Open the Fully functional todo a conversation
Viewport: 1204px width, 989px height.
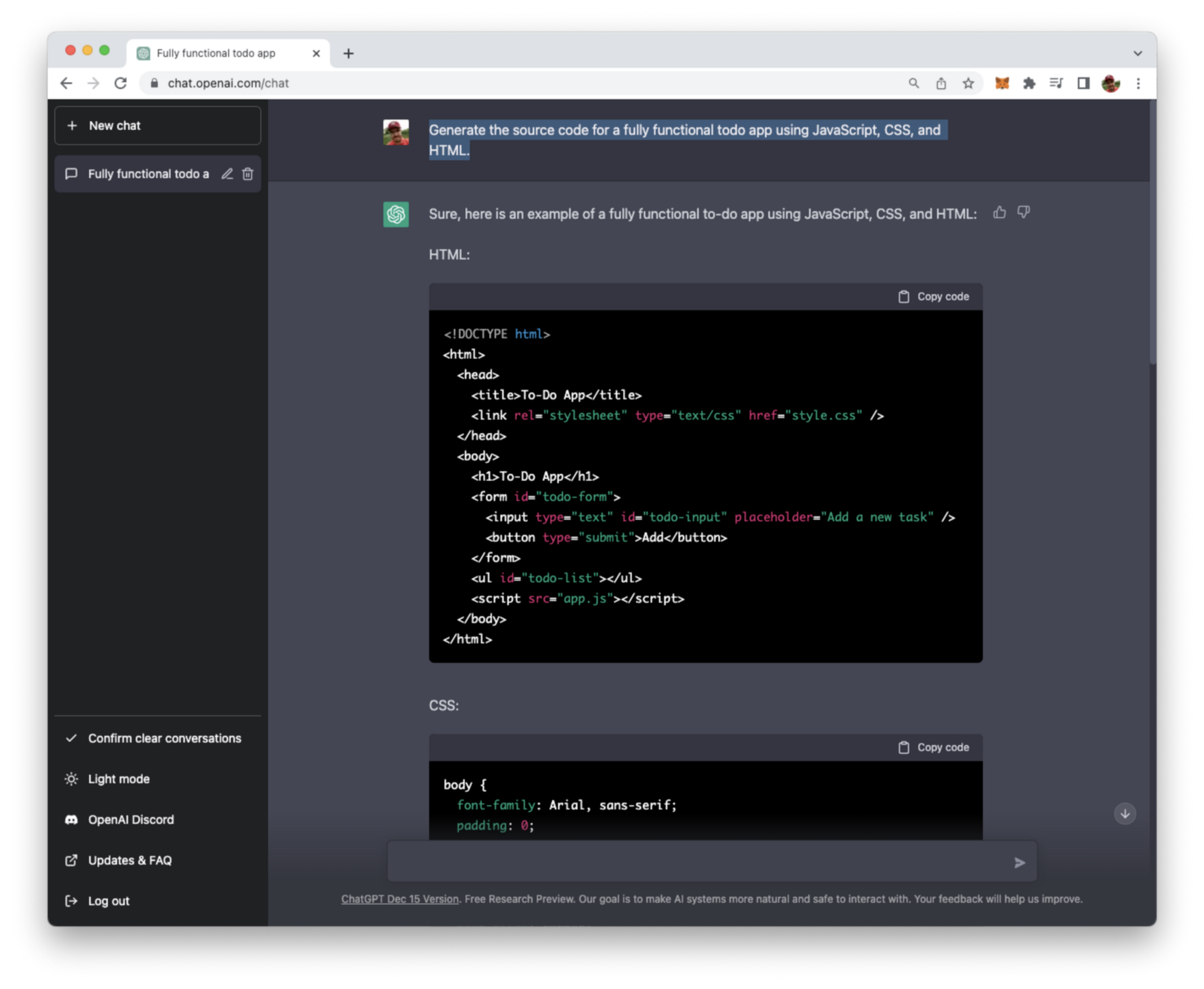[148, 174]
